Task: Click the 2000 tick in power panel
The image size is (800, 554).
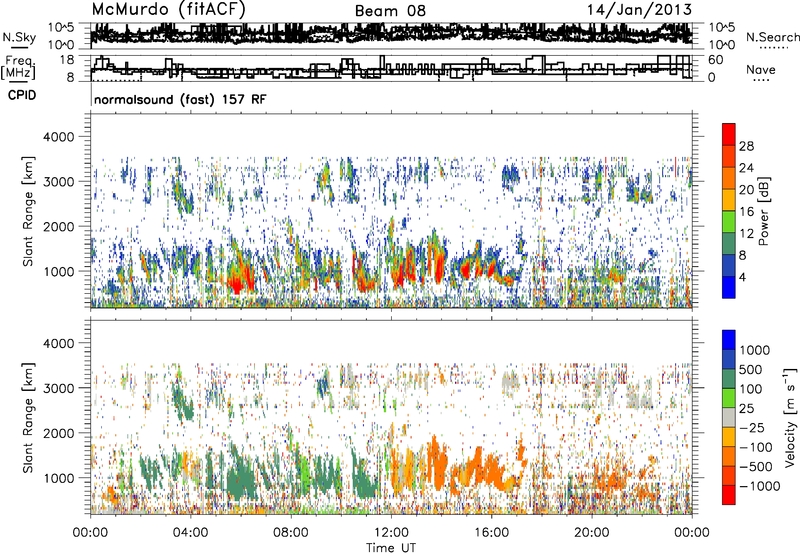Action: (x=61, y=226)
